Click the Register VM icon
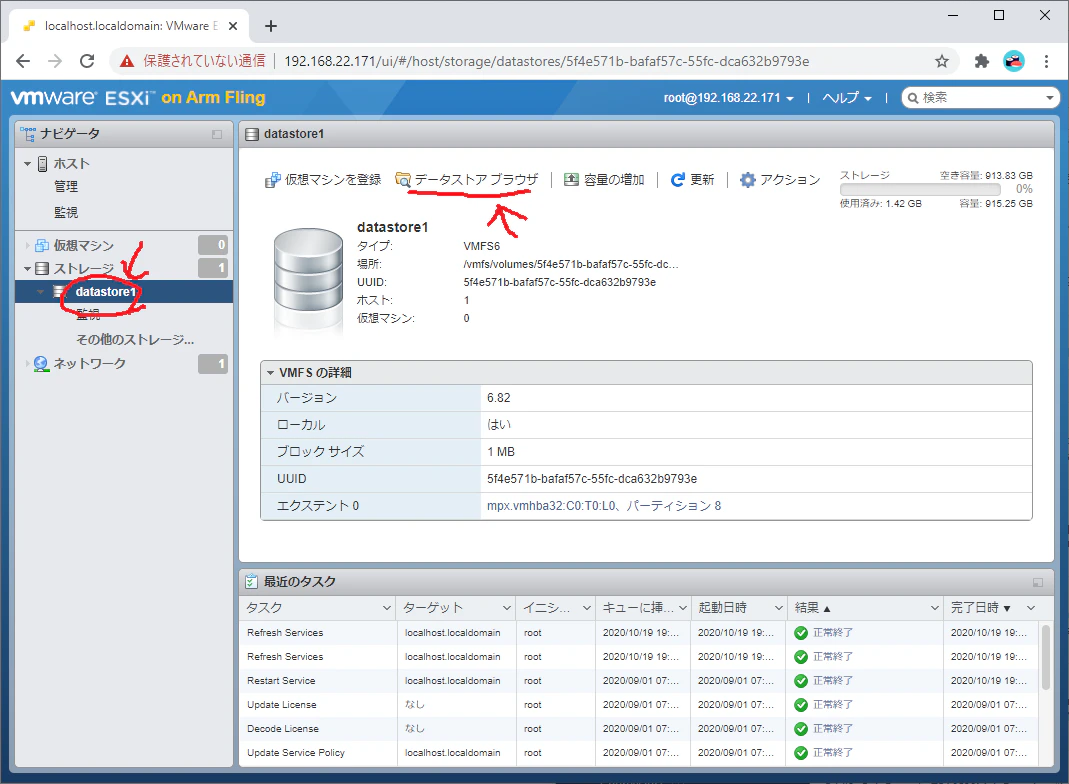This screenshot has height=784, width=1069. click(272, 180)
